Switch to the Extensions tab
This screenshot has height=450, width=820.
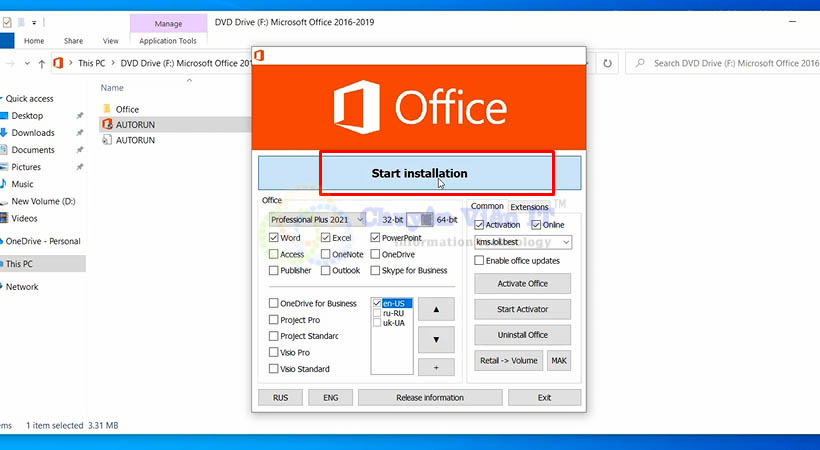click(529, 207)
